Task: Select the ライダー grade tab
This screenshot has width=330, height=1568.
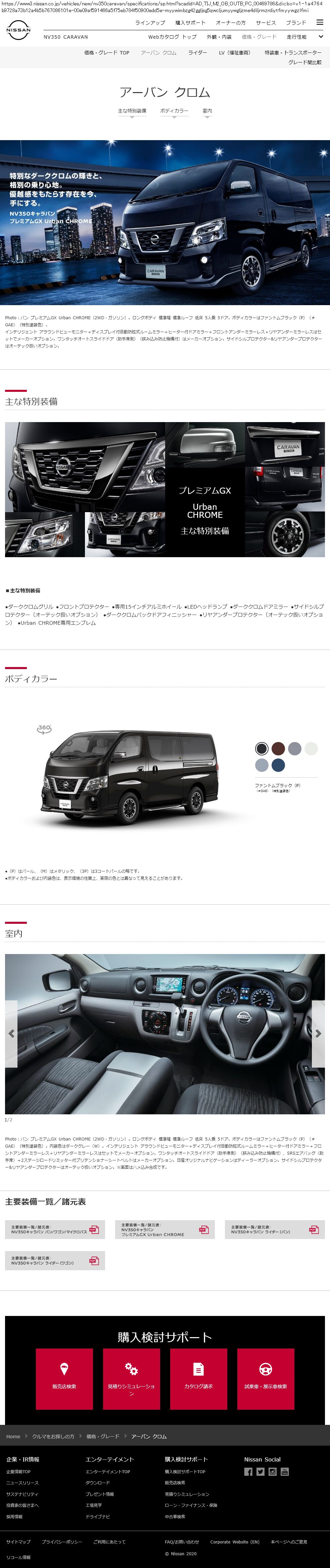Action: pyautogui.click(x=197, y=53)
